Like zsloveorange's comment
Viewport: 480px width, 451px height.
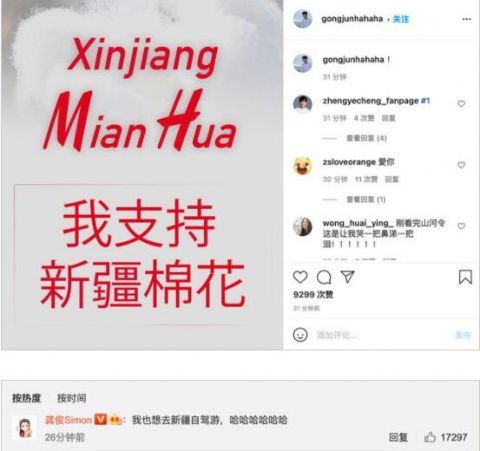461,165
